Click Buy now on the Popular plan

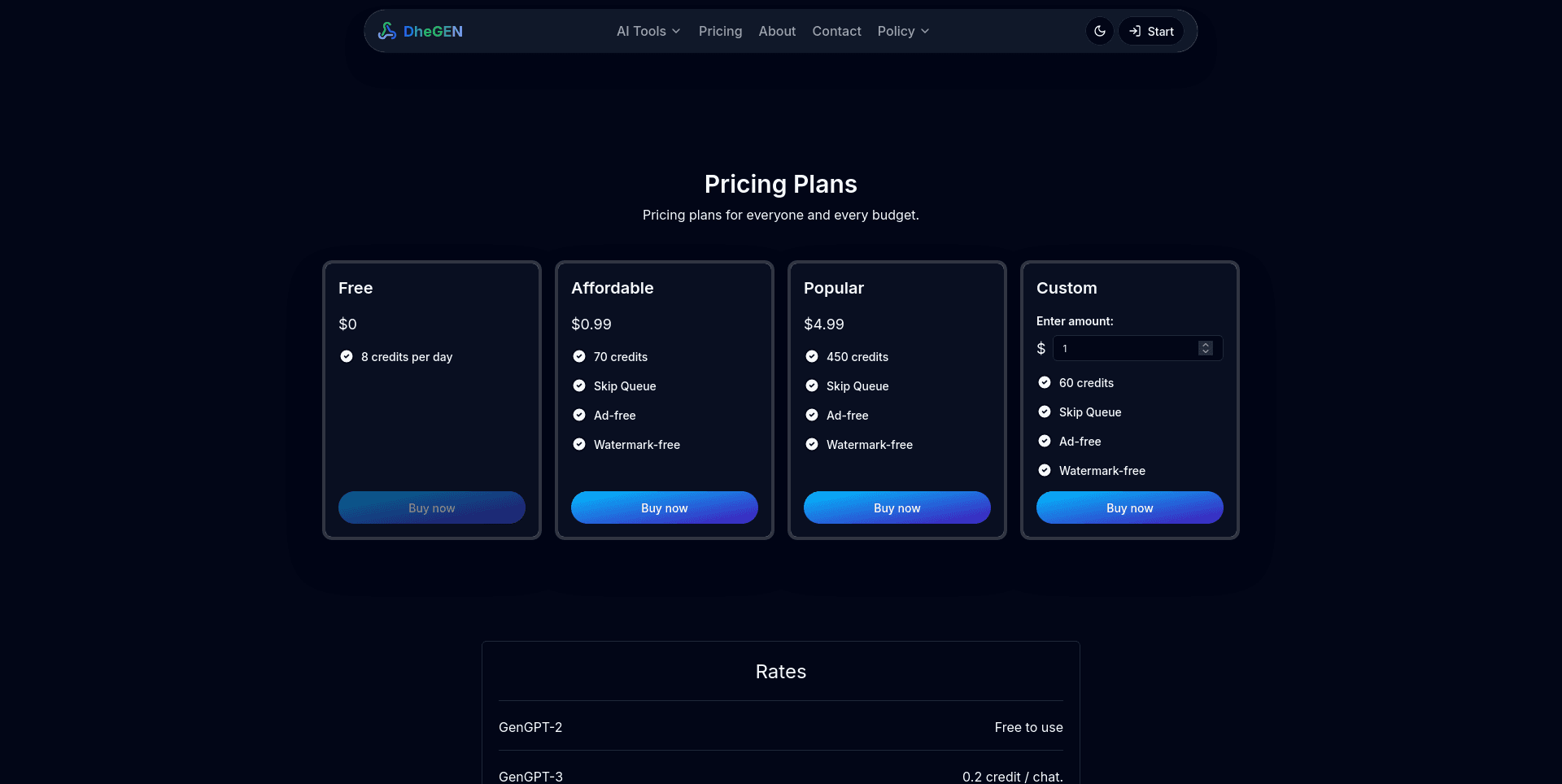[897, 507]
